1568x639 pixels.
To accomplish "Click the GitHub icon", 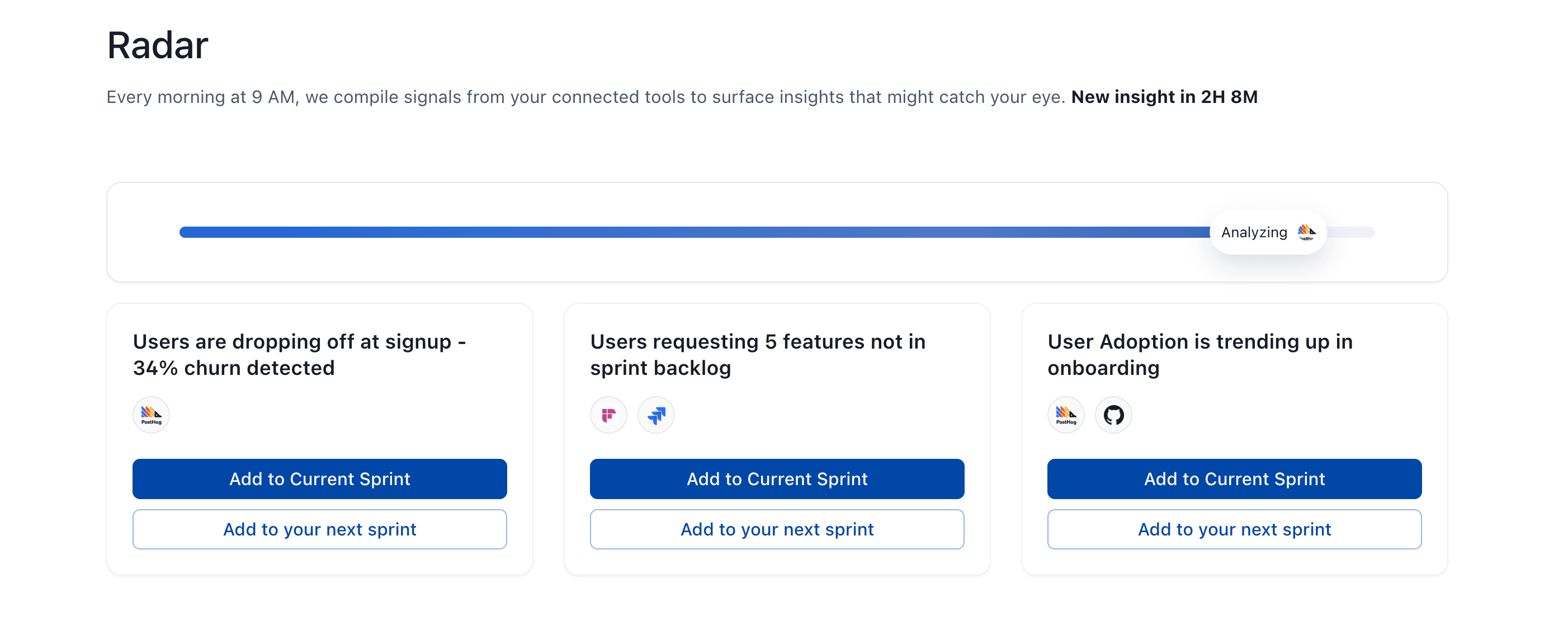I will [x=1113, y=415].
